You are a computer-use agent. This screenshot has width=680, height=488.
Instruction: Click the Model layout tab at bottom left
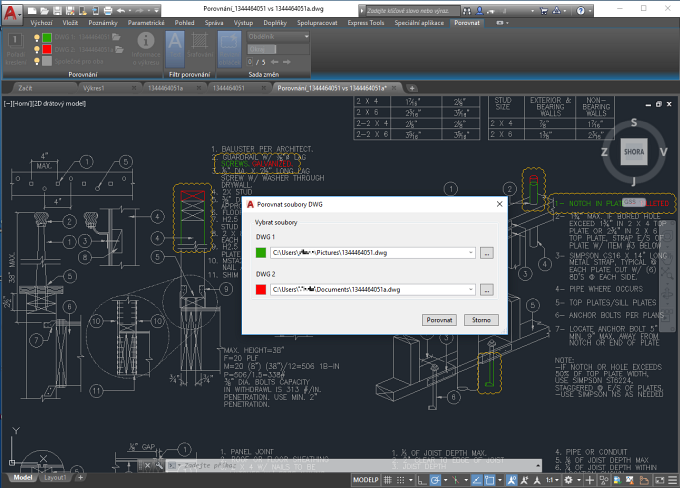click(x=23, y=477)
